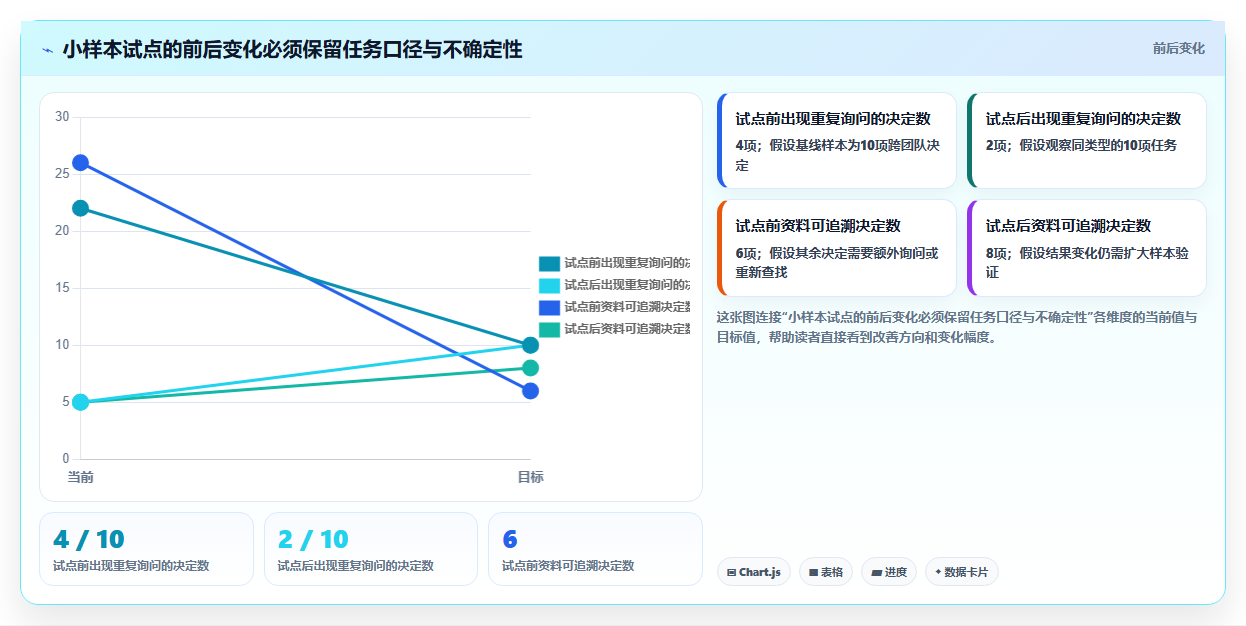Click the 当前 x-axis label

(x=81, y=477)
